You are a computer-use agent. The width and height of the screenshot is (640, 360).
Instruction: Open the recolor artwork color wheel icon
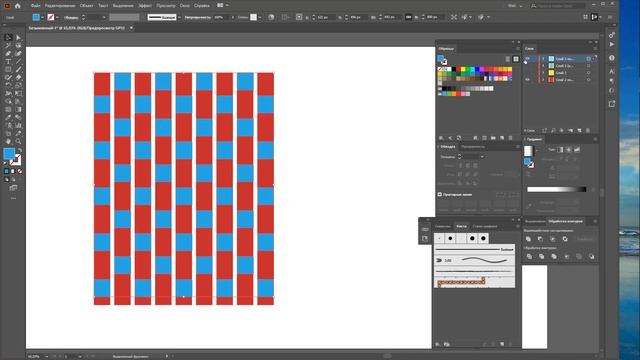point(271,17)
